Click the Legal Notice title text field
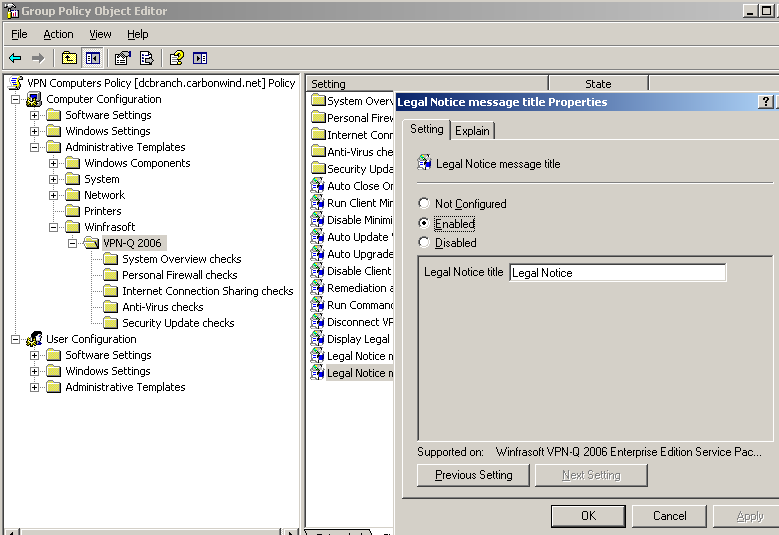Viewport: 779px width, 535px height. click(617, 272)
